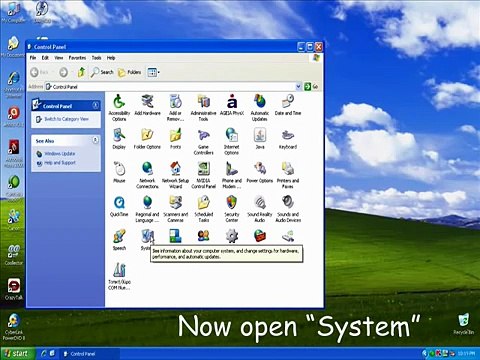The image size is (480, 360).
Task: Open the gear-shaped control panel icon
Action: pos(232,236)
